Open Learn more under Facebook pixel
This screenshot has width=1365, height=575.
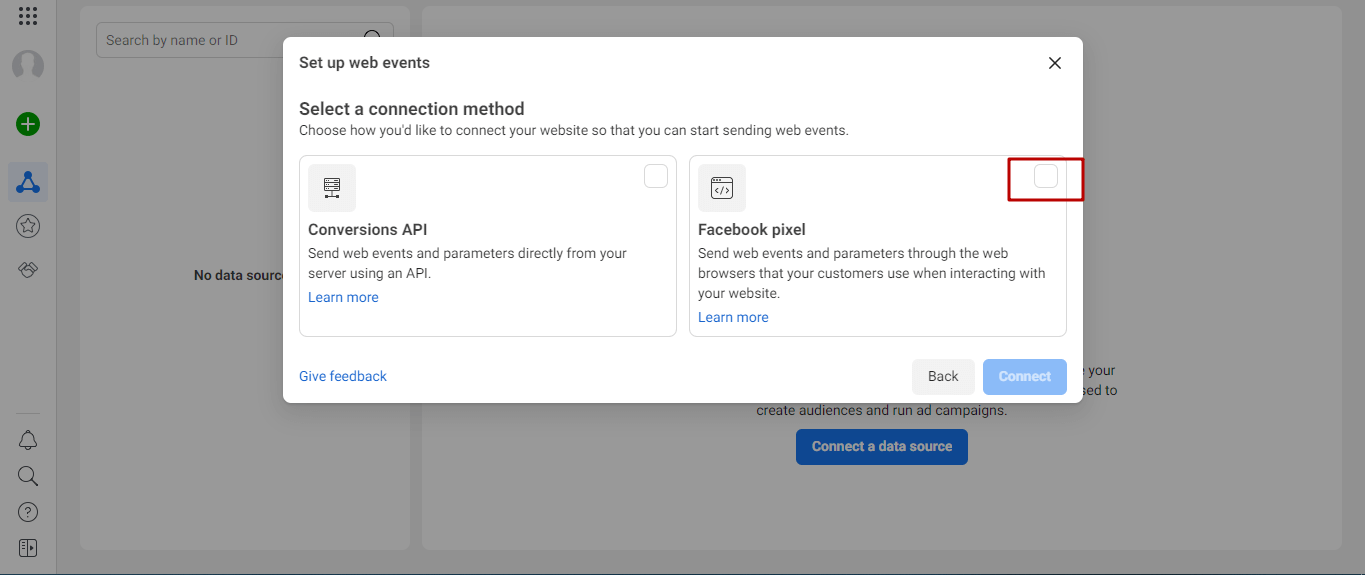point(733,317)
